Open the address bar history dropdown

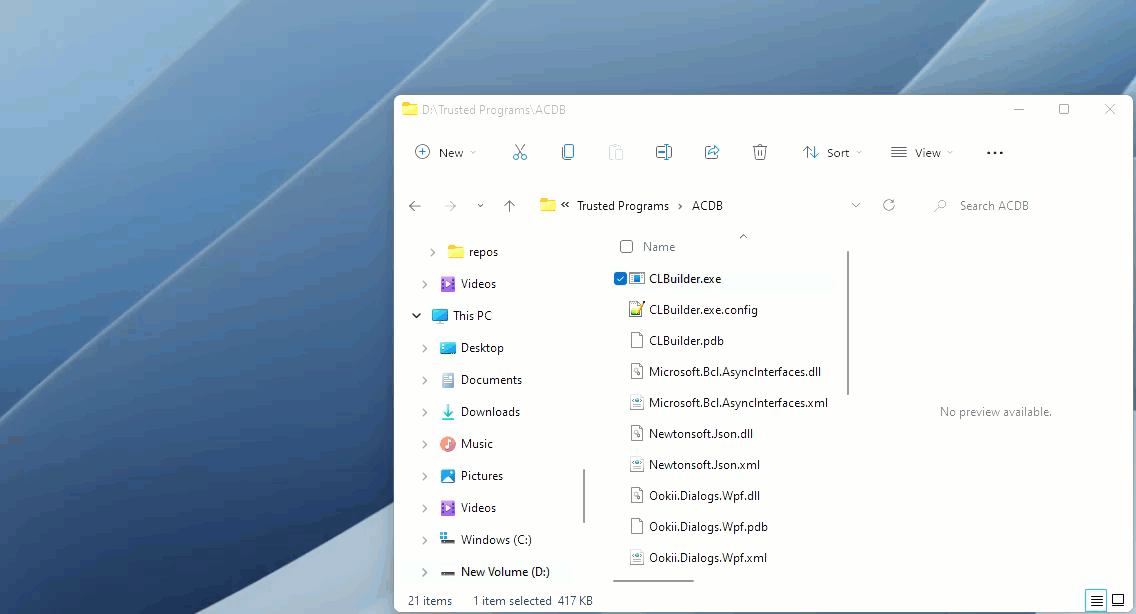[x=856, y=206]
